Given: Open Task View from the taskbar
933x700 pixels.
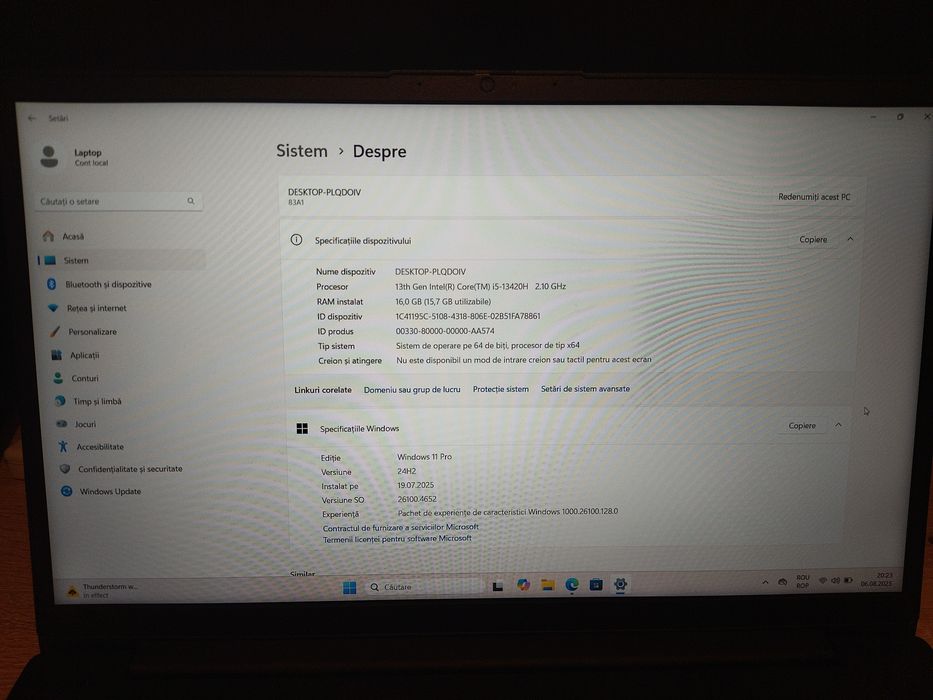Looking at the screenshot, I should tap(498, 586).
